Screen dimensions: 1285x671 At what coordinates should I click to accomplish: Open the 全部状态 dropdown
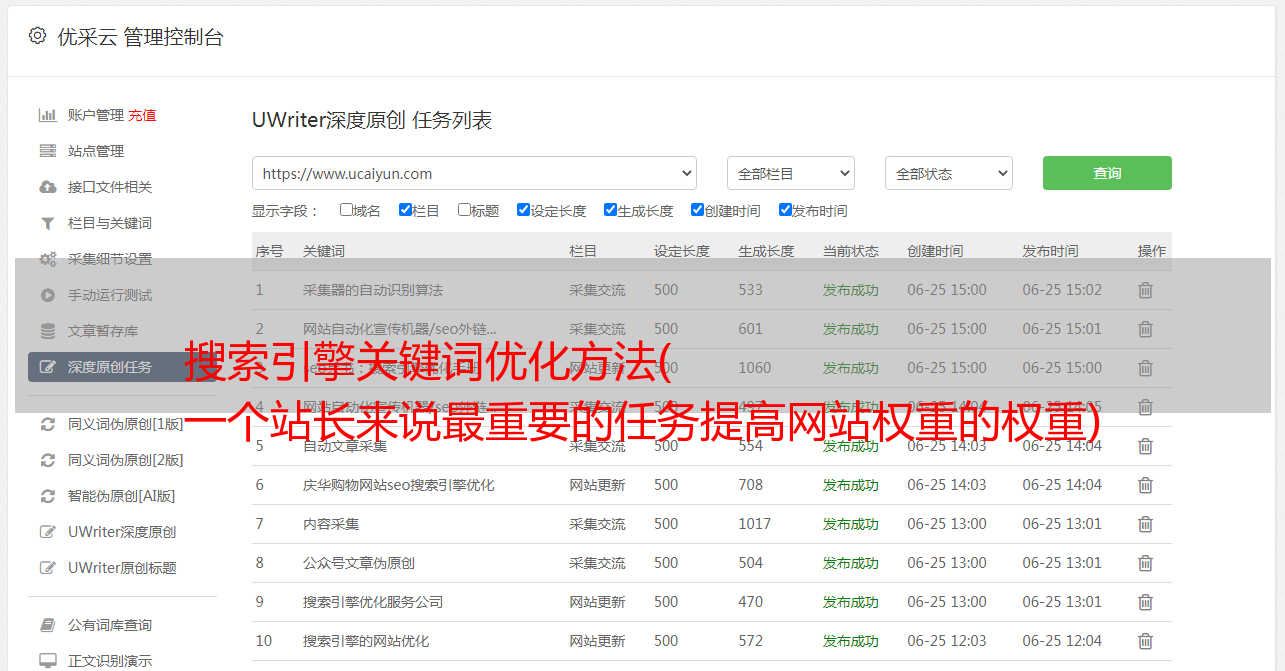click(949, 173)
